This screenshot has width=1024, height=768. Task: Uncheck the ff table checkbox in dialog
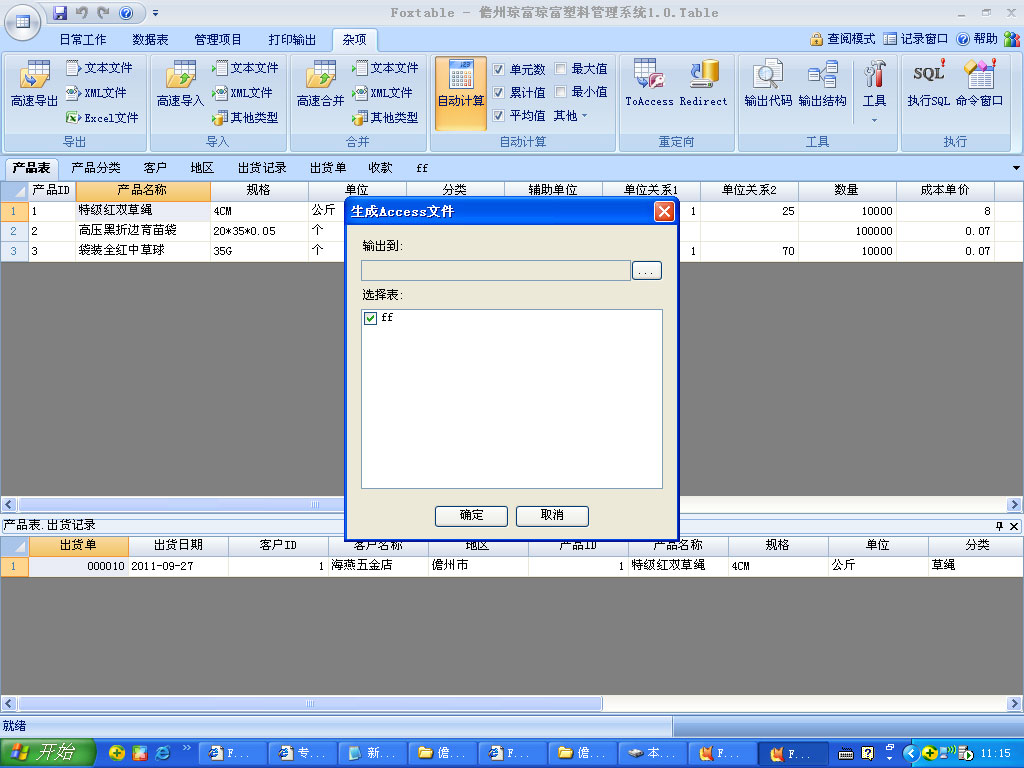point(370,318)
